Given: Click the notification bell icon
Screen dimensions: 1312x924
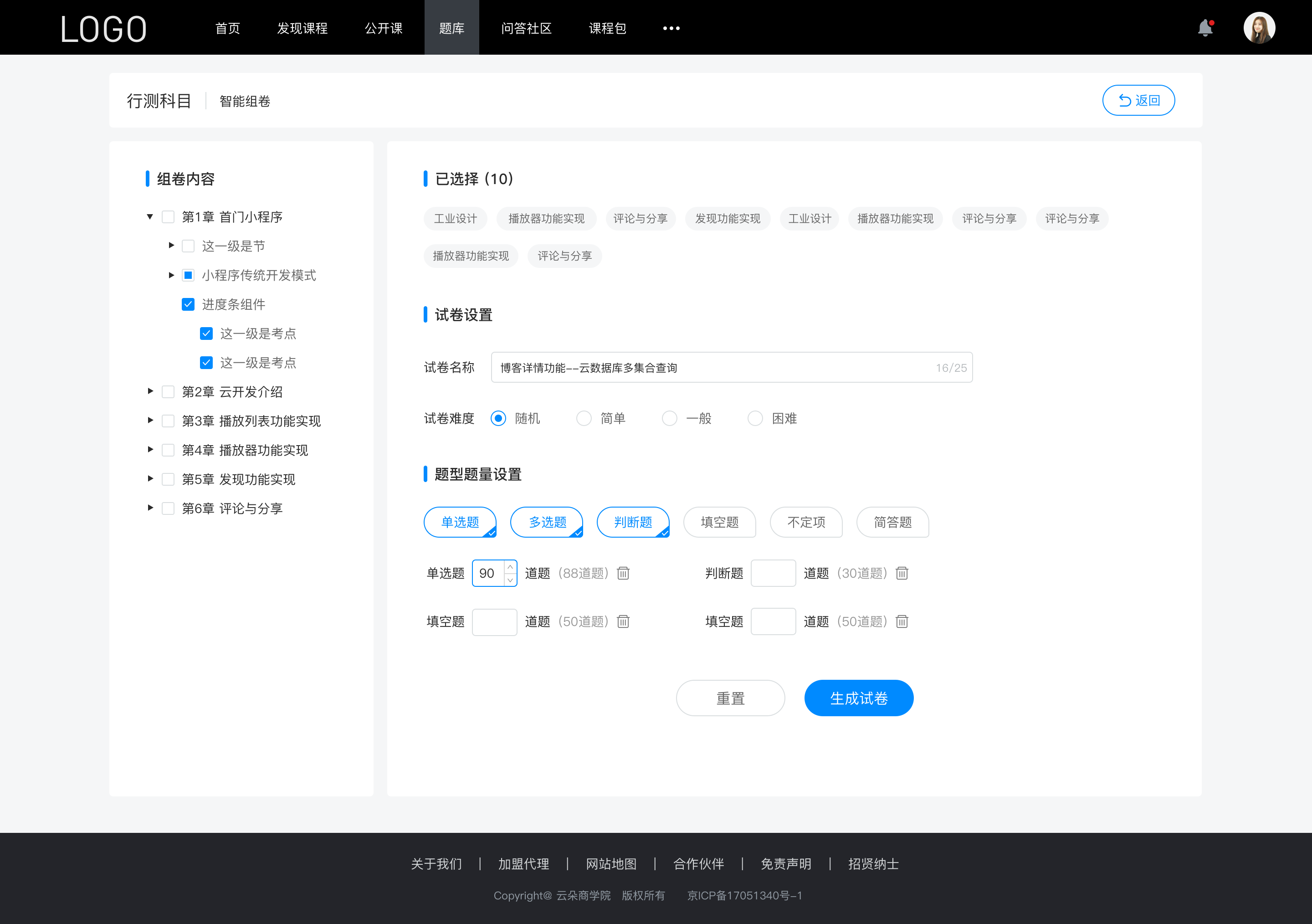Looking at the screenshot, I should [x=1208, y=27].
